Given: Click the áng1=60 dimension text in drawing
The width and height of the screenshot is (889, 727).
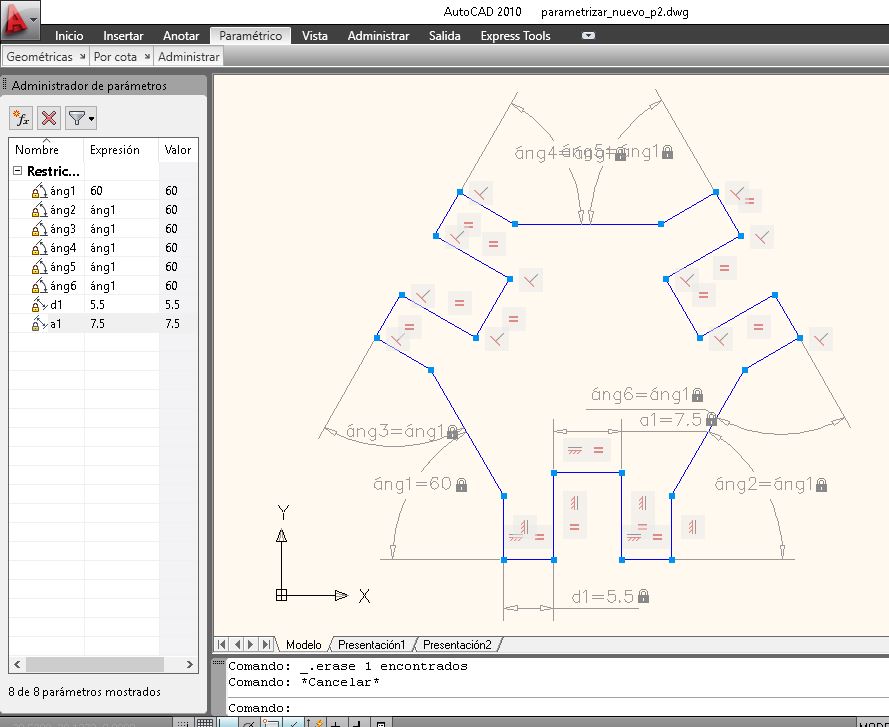Looking at the screenshot, I should 413,484.
